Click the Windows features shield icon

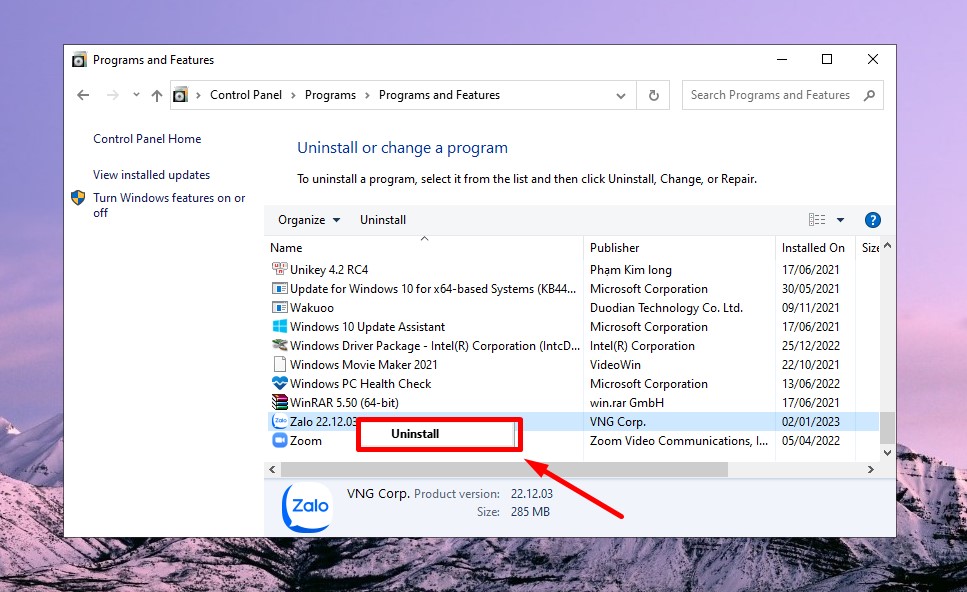[x=78, y=197]
